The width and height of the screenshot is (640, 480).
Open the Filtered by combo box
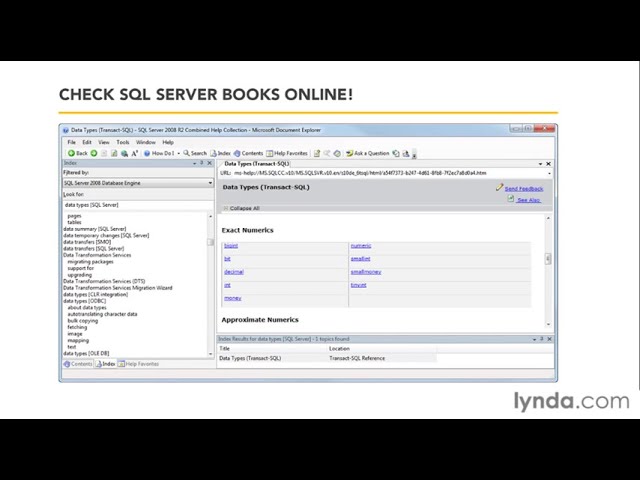pos(138,183)
